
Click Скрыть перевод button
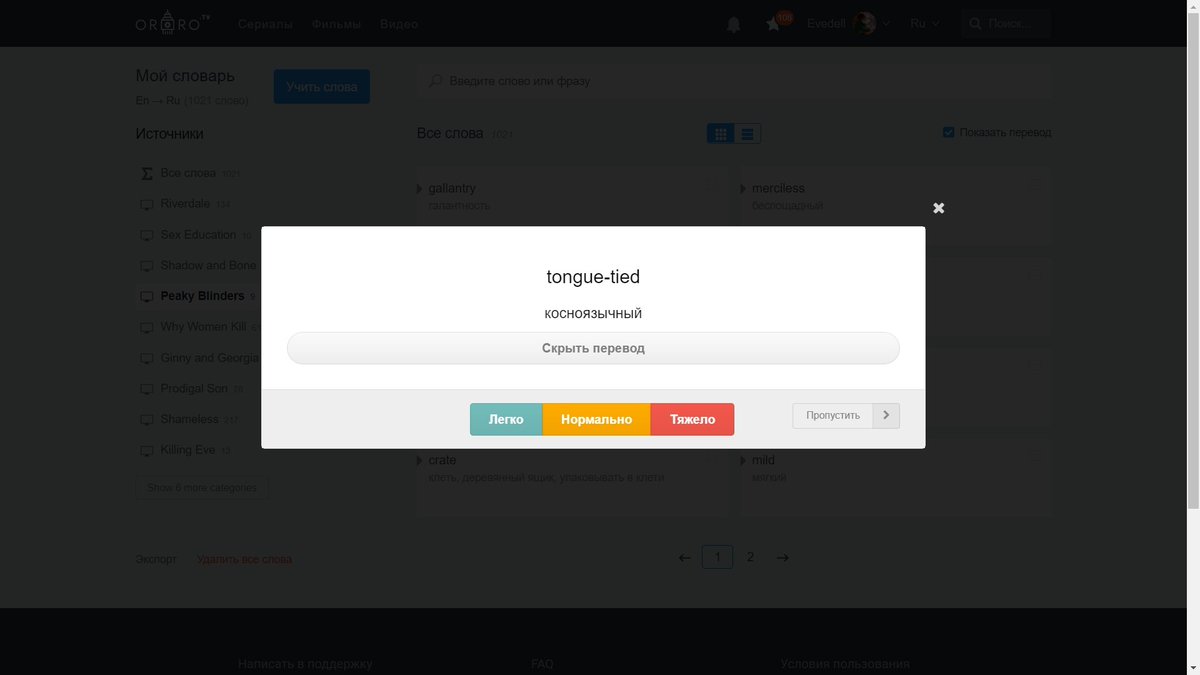pos(593,348)
